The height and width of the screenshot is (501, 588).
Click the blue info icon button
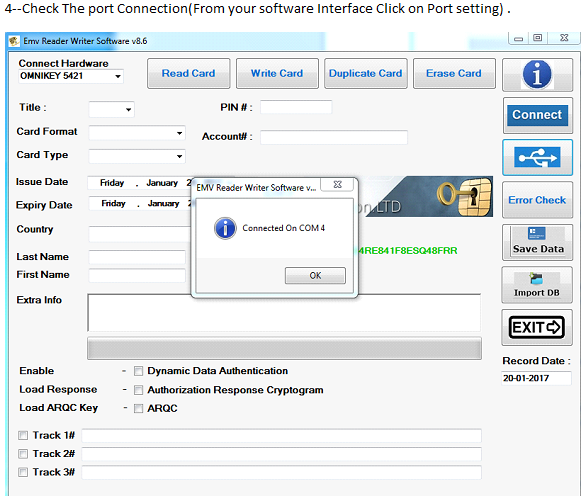(537, 75)
